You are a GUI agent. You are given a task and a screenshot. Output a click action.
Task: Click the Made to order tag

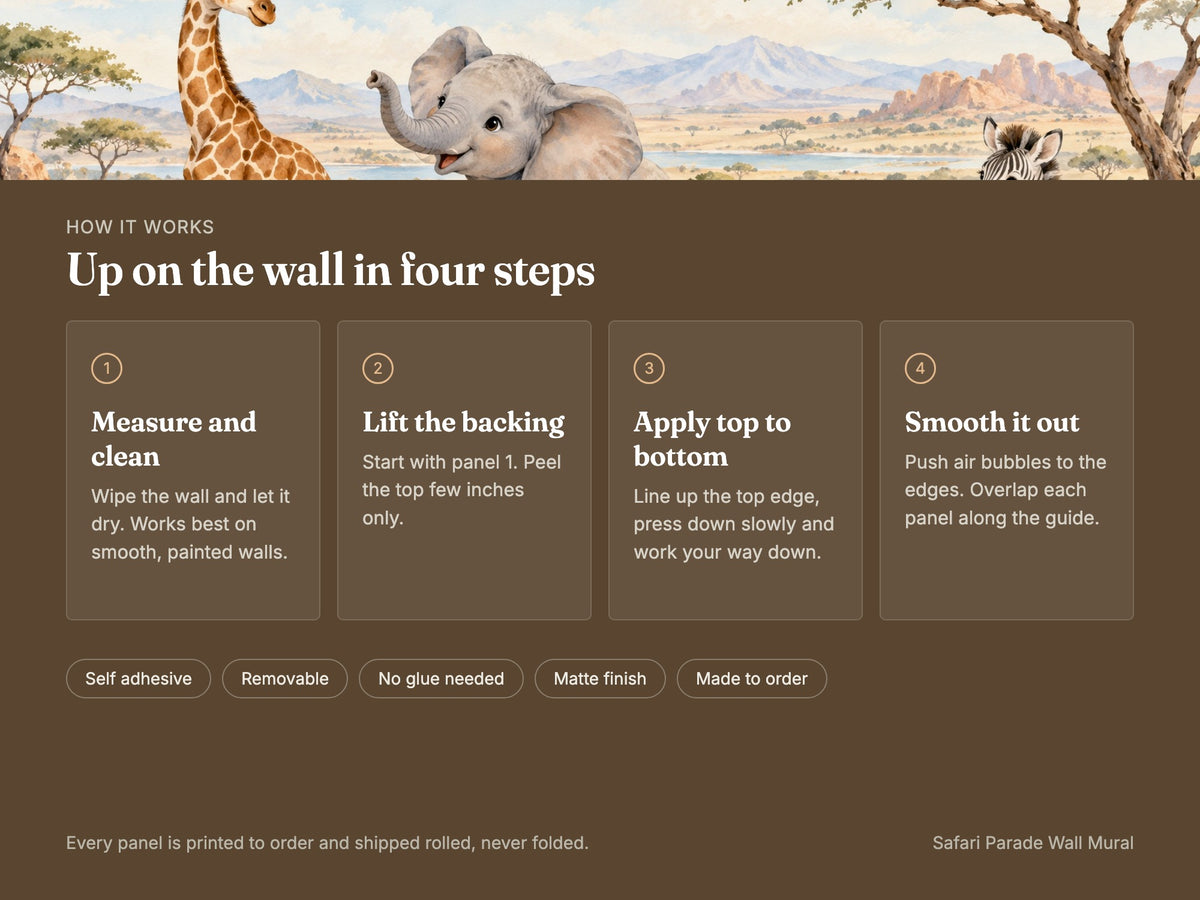pyautogui.click(x=752, y=678)
